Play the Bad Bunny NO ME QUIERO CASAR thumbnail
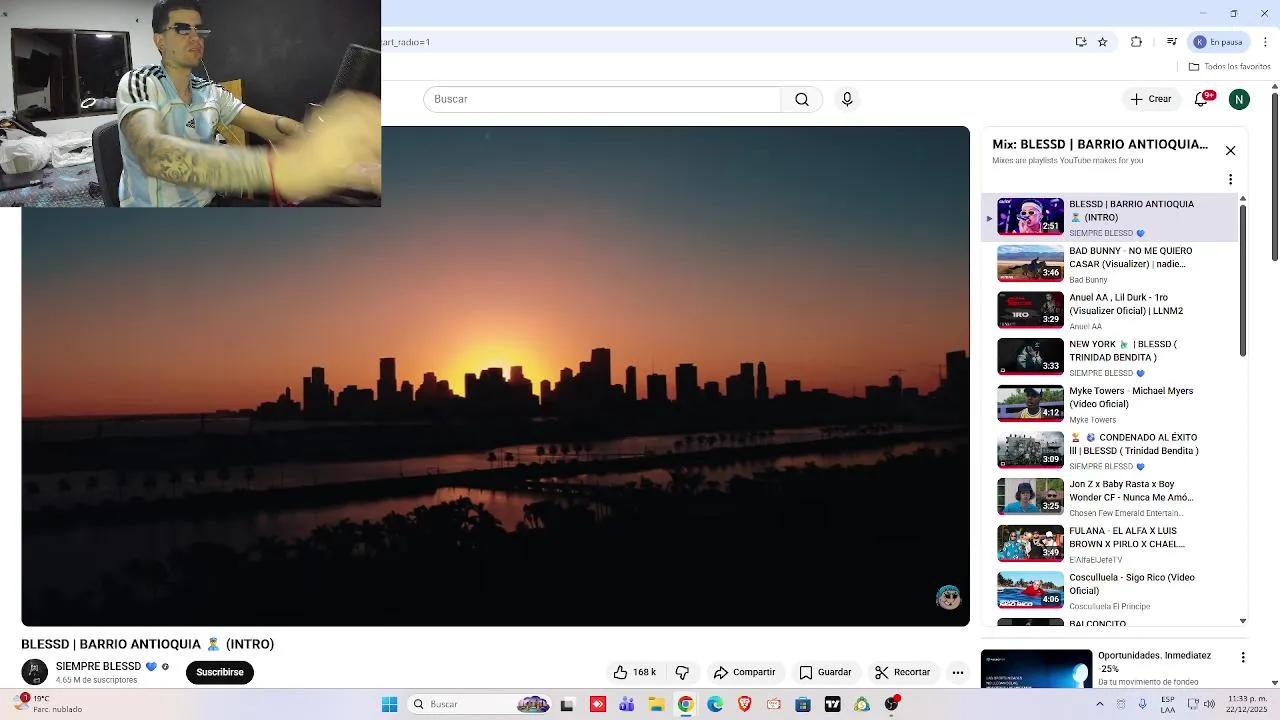Image resolution: width=1280 pixels, height=720 pixels. click(x=1030, y=263)
